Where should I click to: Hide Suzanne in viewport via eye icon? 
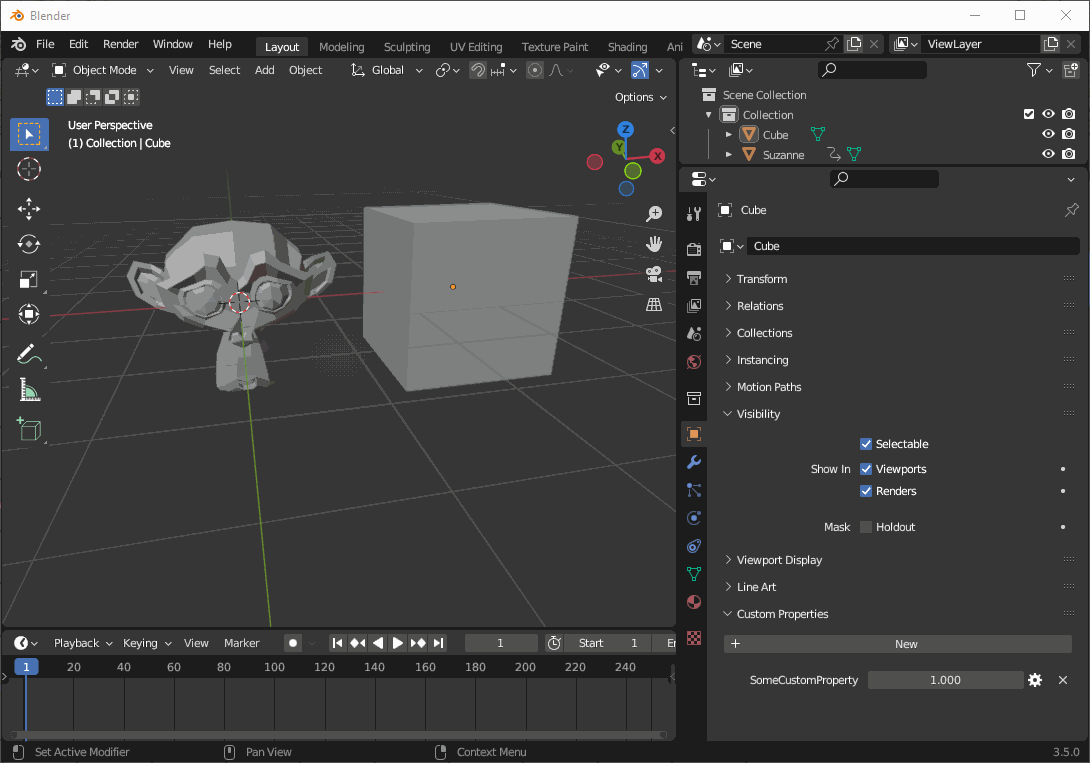coord(1048,154)
